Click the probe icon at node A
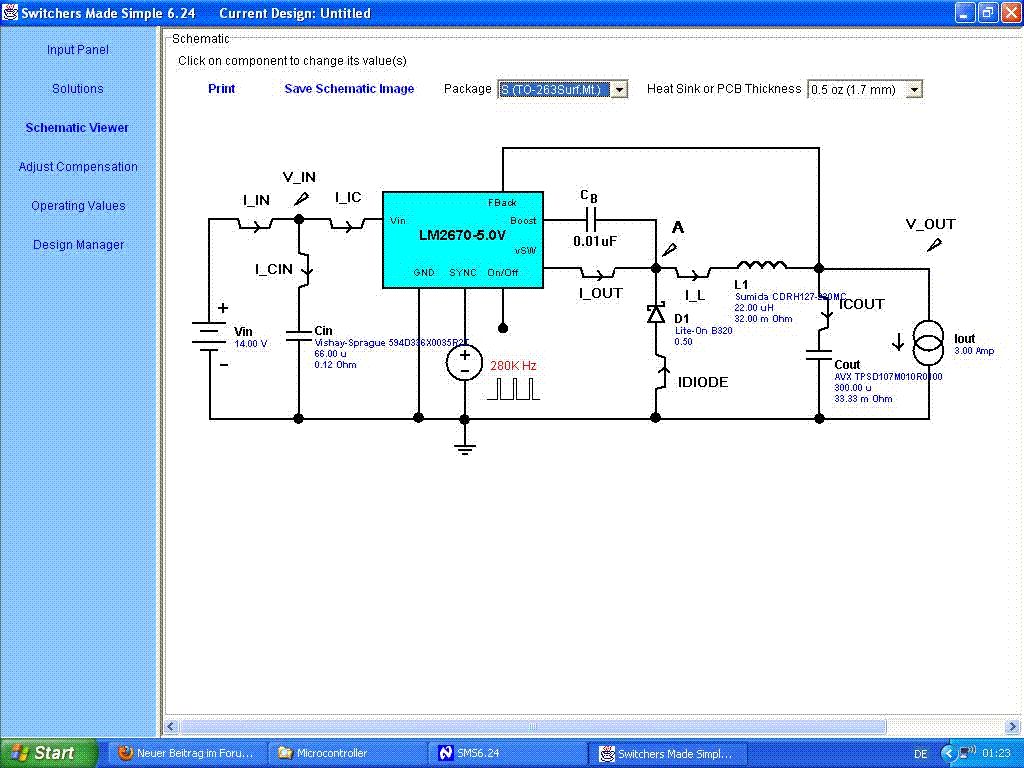 (x=669, y=249)
